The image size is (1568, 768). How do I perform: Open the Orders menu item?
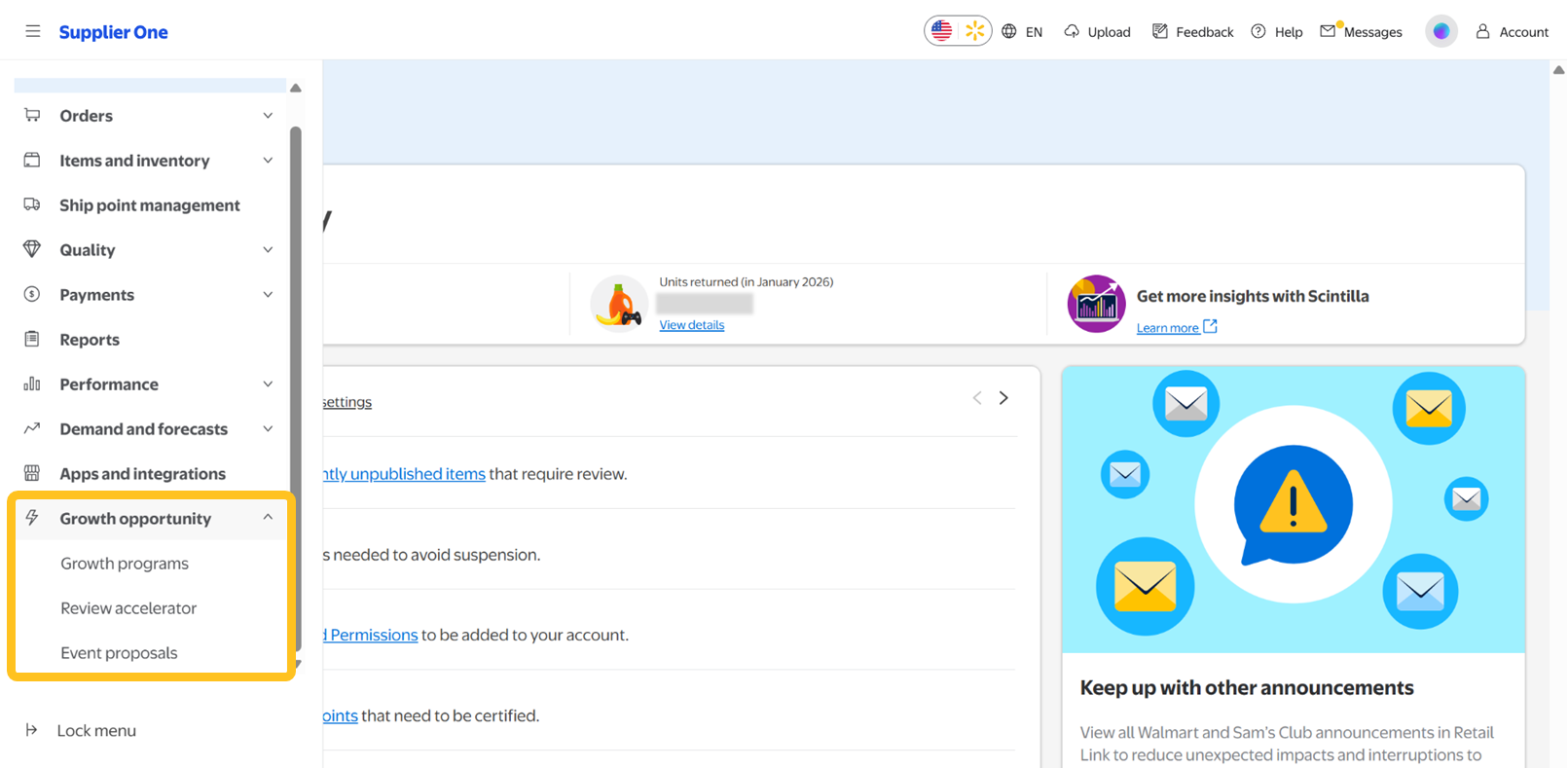86,116
